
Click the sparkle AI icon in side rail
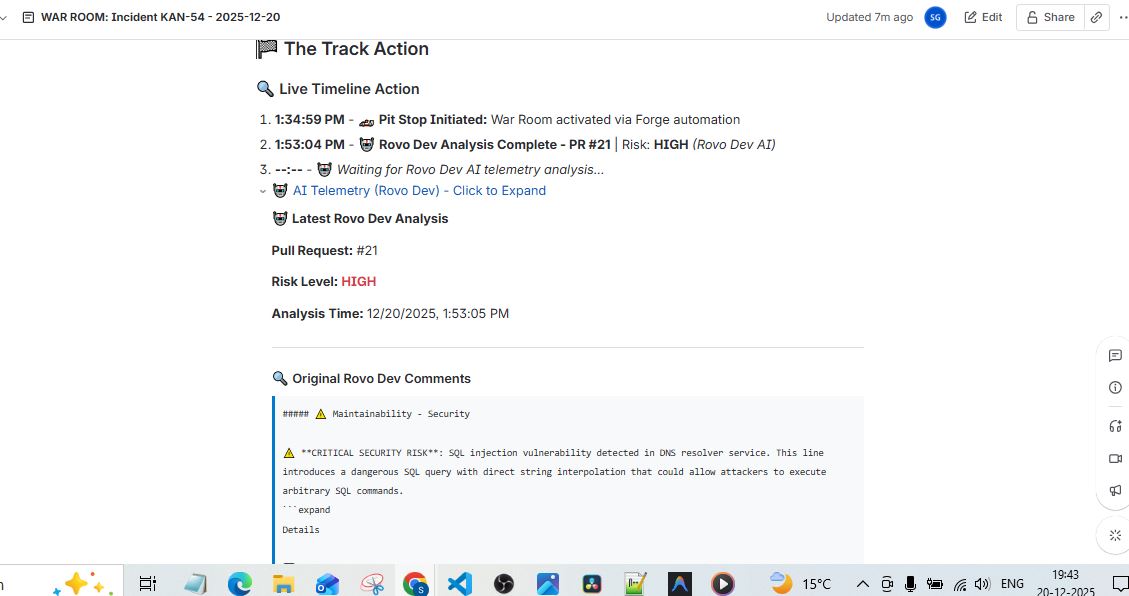(x=1115, y=536)
